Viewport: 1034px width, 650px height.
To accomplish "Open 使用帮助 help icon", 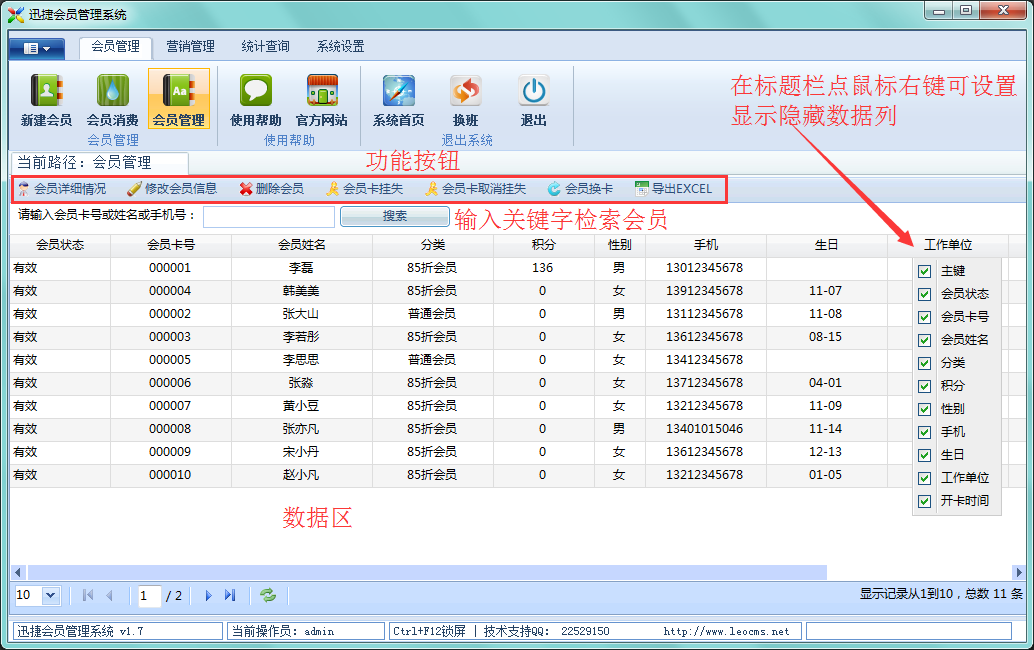I will tap(255, 91).
